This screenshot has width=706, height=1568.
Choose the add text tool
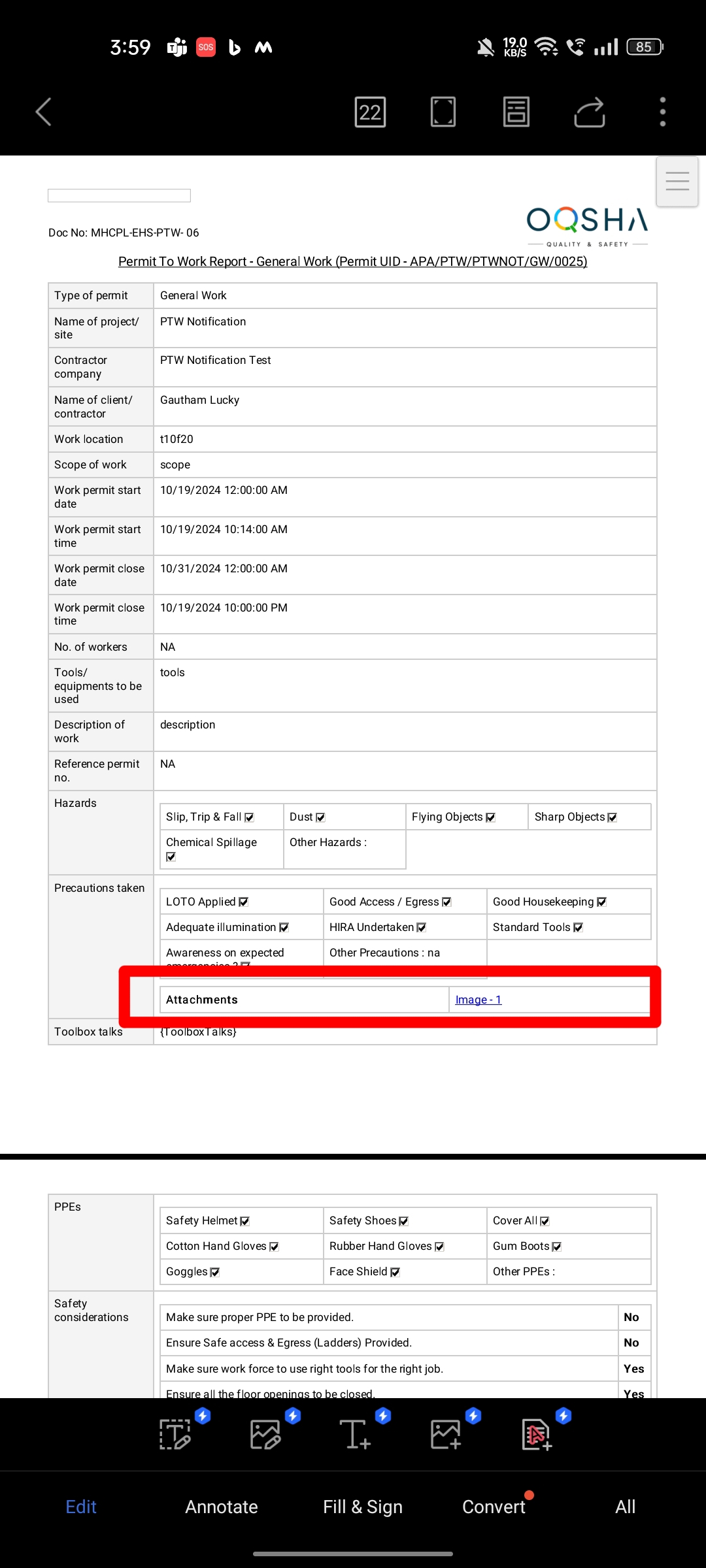[356, 1435]
